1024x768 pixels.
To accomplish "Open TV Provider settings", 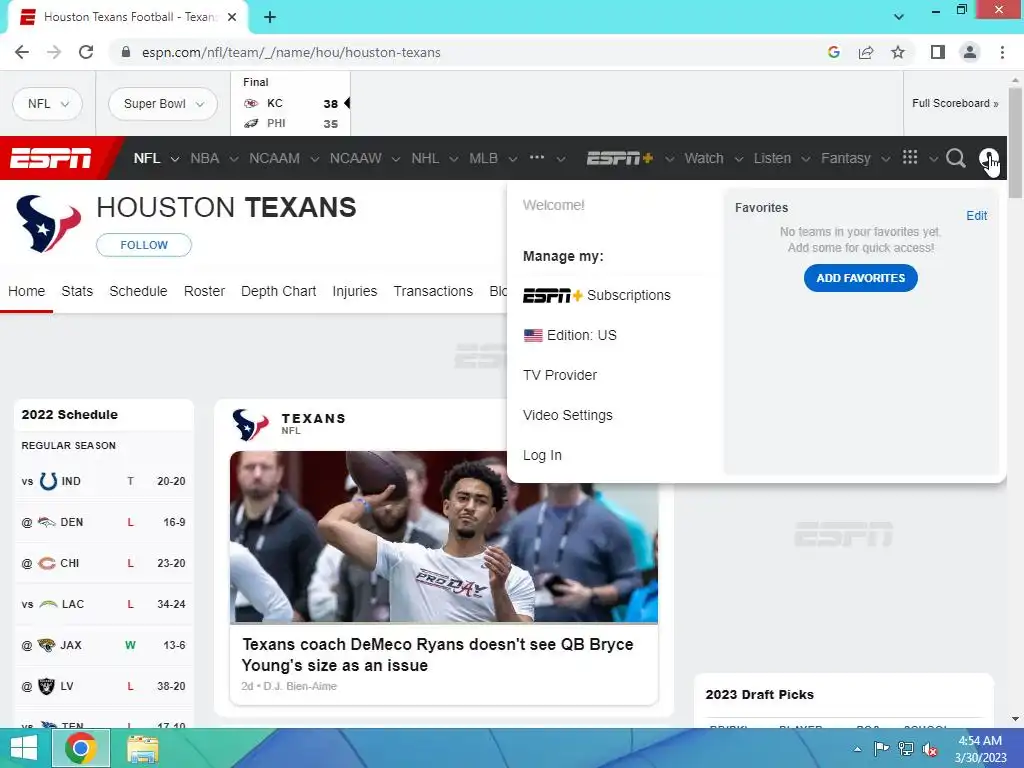I will pos(560,376).
